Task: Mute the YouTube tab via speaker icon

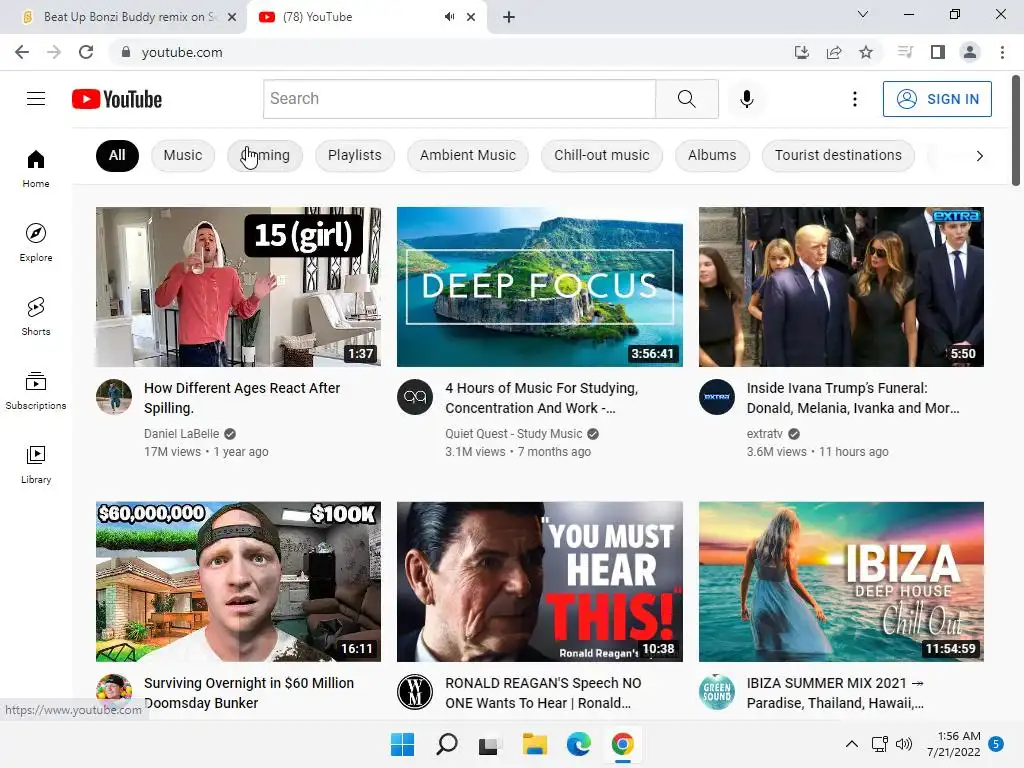Action: 449,17
